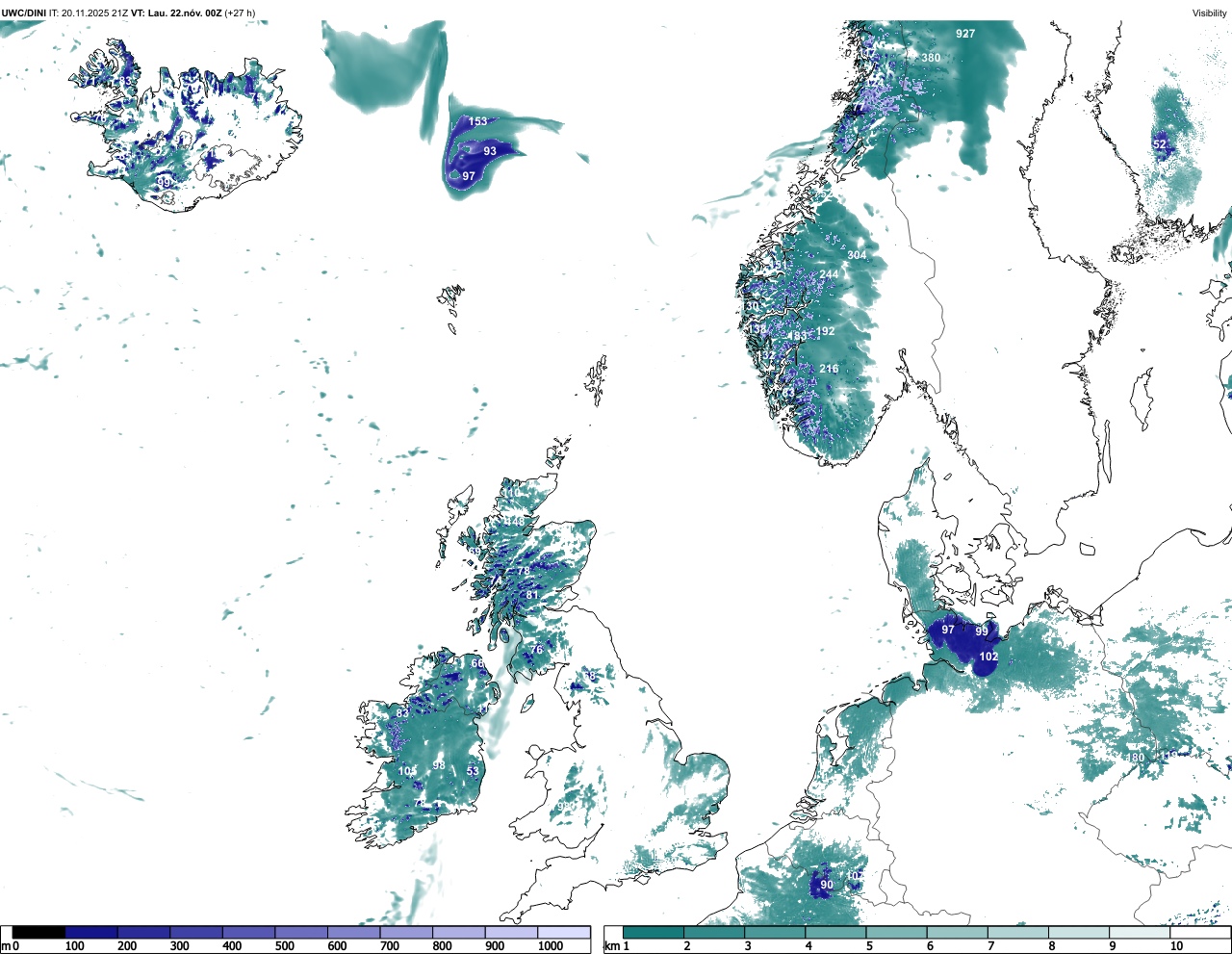Click the '53' value on Ireland's east coast

[x=473, y=771]
